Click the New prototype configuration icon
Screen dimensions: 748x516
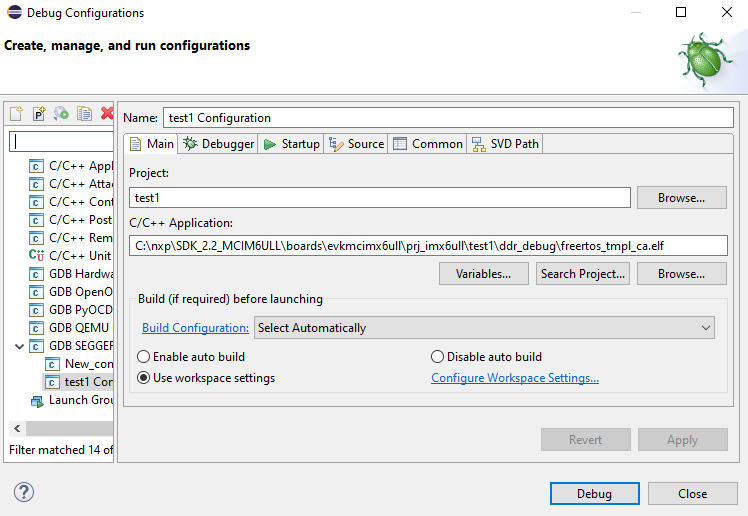click(x=39, y=113)
